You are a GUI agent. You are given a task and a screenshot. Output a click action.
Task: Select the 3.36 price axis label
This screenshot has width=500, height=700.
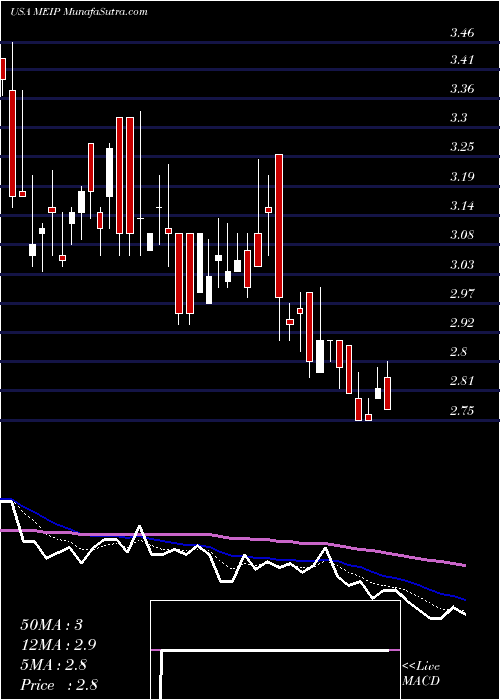(462, 89)
